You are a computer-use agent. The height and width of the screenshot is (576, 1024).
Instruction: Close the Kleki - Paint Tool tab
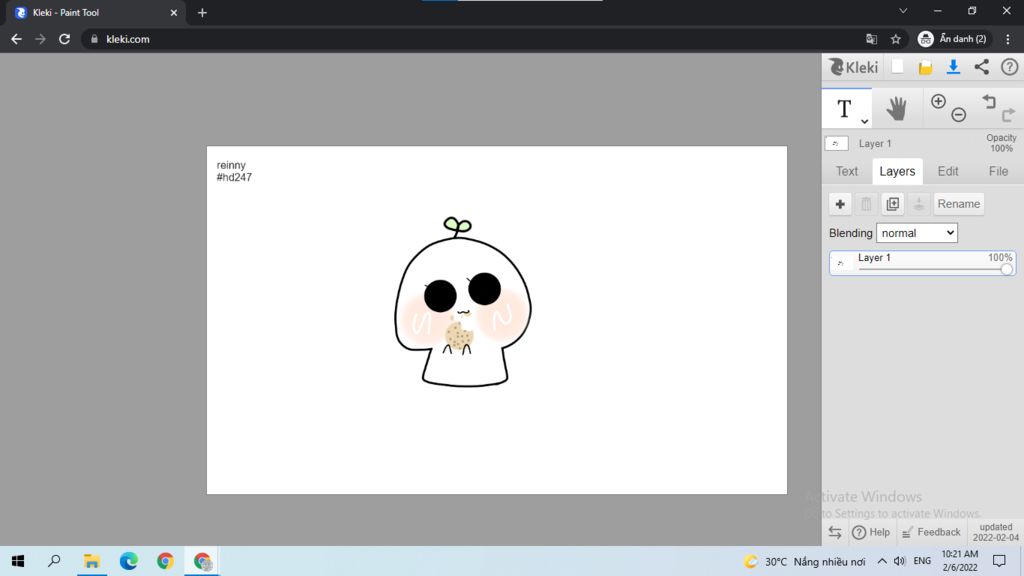tap(174, 12)
